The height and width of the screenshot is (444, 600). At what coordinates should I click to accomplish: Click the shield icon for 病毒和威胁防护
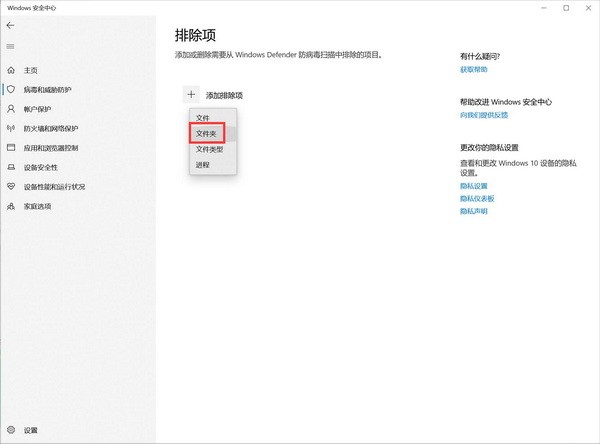click(11, 89)
